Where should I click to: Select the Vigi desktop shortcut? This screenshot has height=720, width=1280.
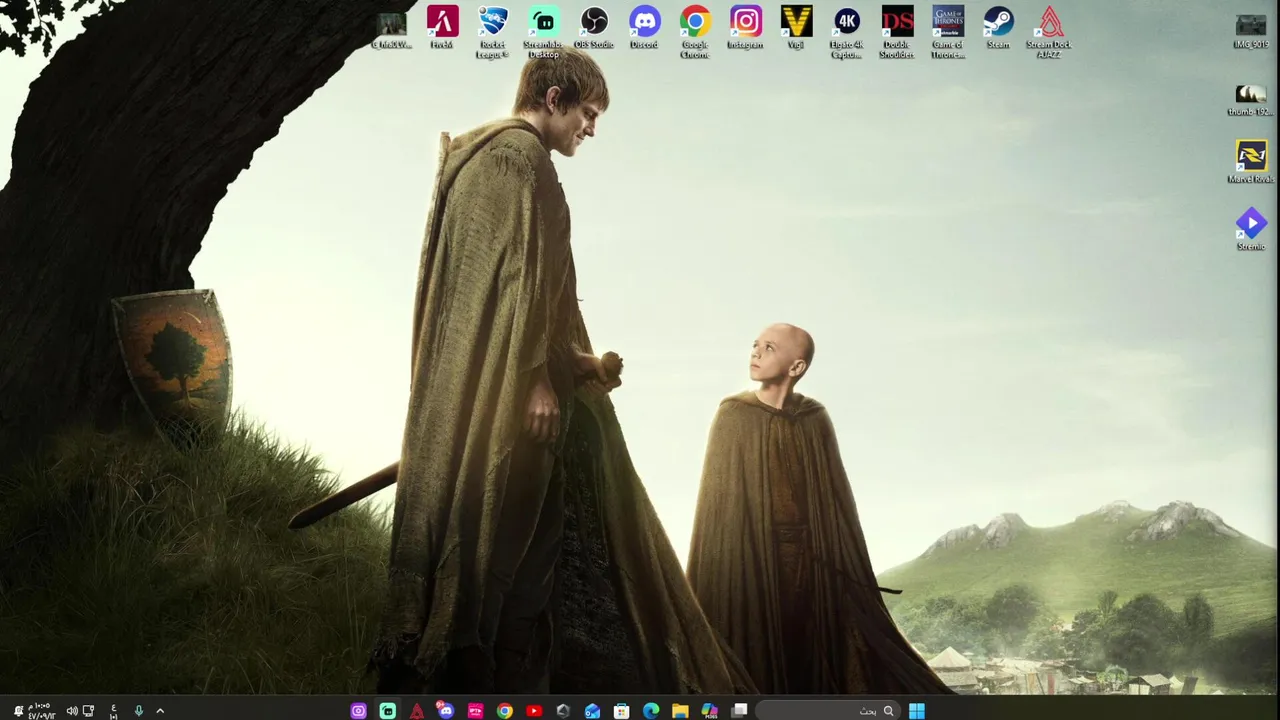click(796, 27)
